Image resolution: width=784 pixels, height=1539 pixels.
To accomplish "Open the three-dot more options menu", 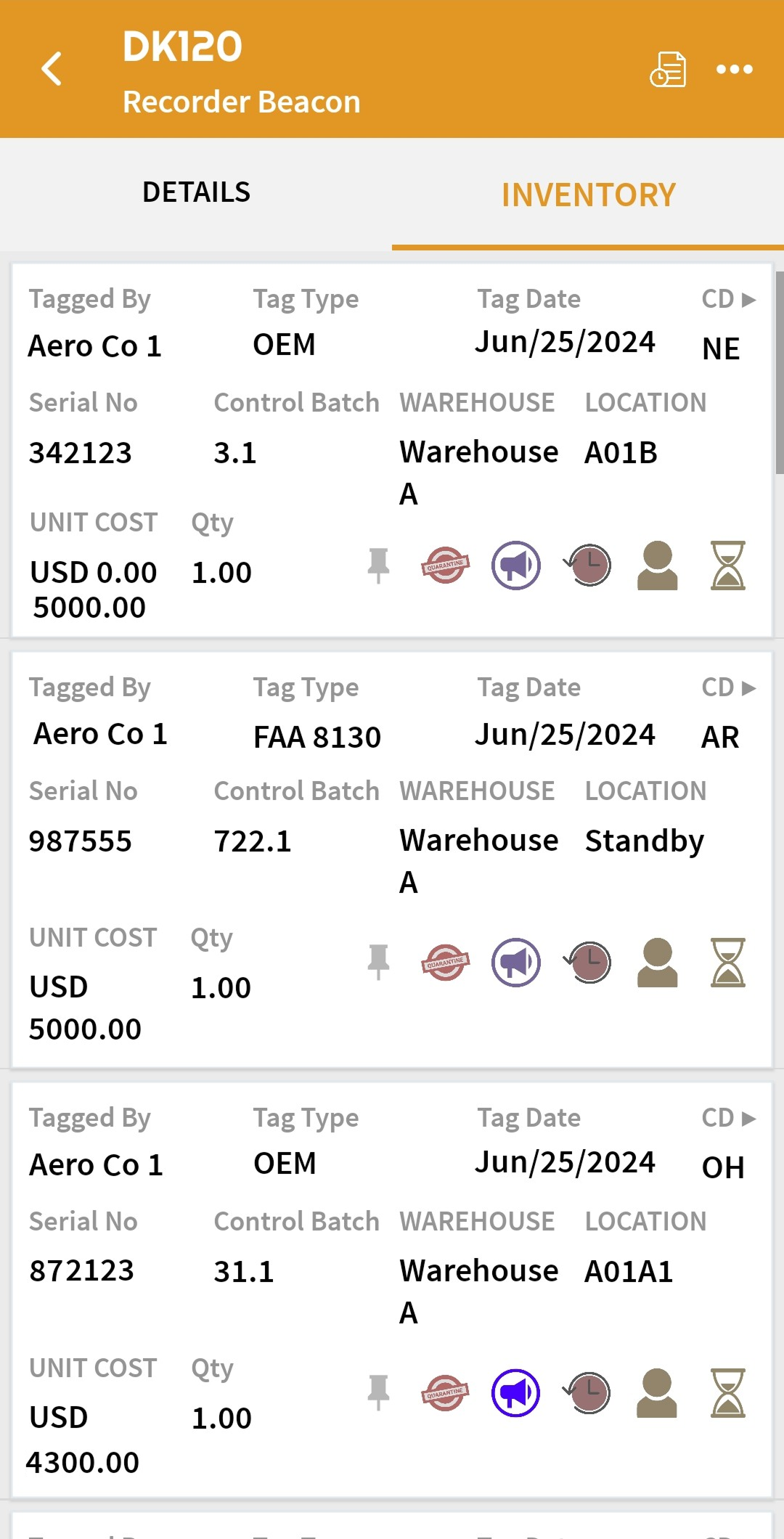I will click(x=734, y=69).
